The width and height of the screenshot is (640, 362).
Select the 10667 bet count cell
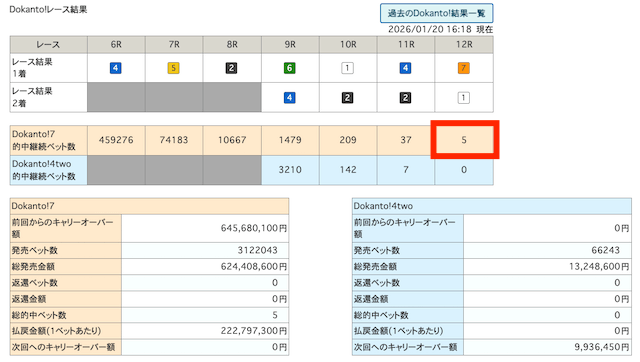tap(232, 140)
